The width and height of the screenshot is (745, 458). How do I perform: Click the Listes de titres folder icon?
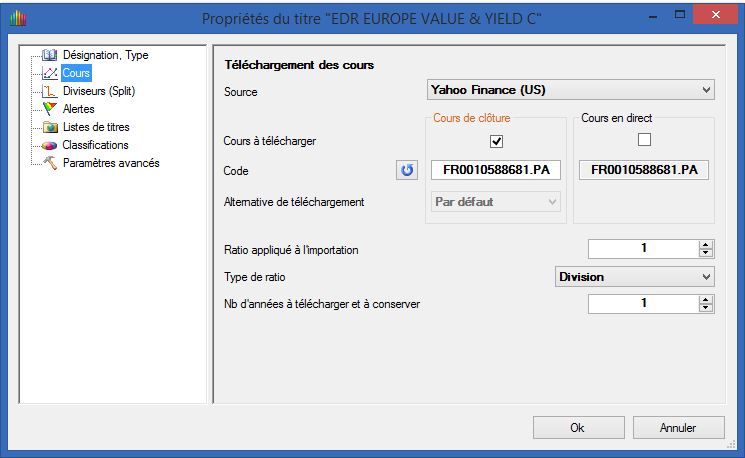pos(50,127)
